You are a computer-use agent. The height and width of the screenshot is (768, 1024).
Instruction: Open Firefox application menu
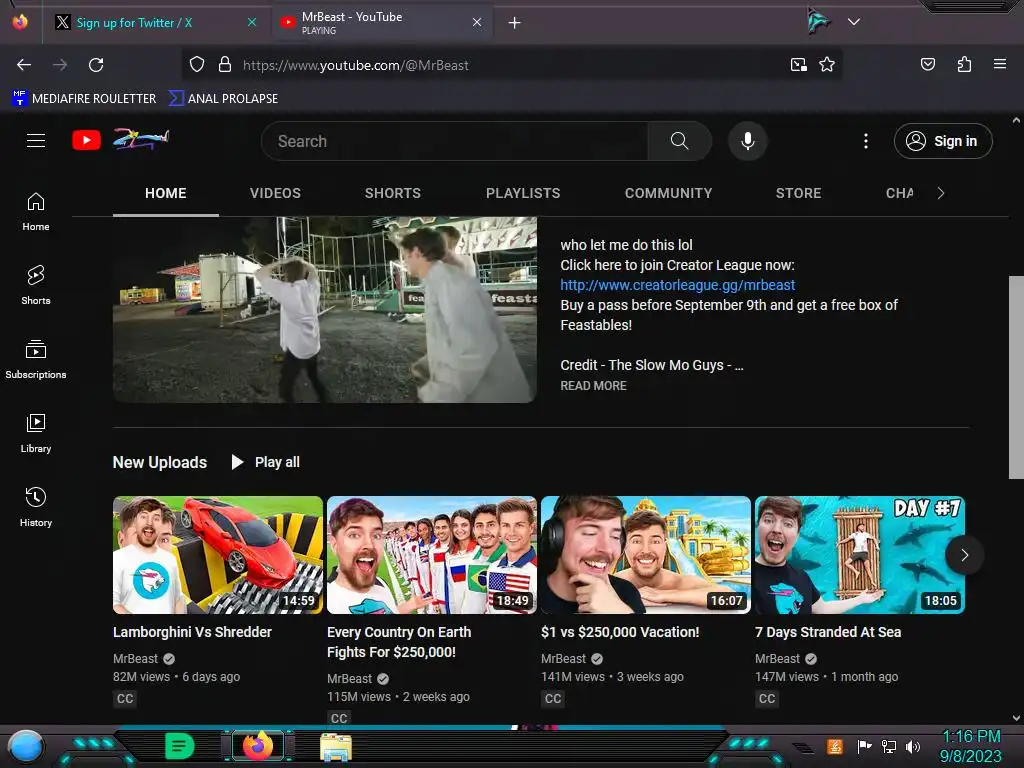tap(1000, 64)
